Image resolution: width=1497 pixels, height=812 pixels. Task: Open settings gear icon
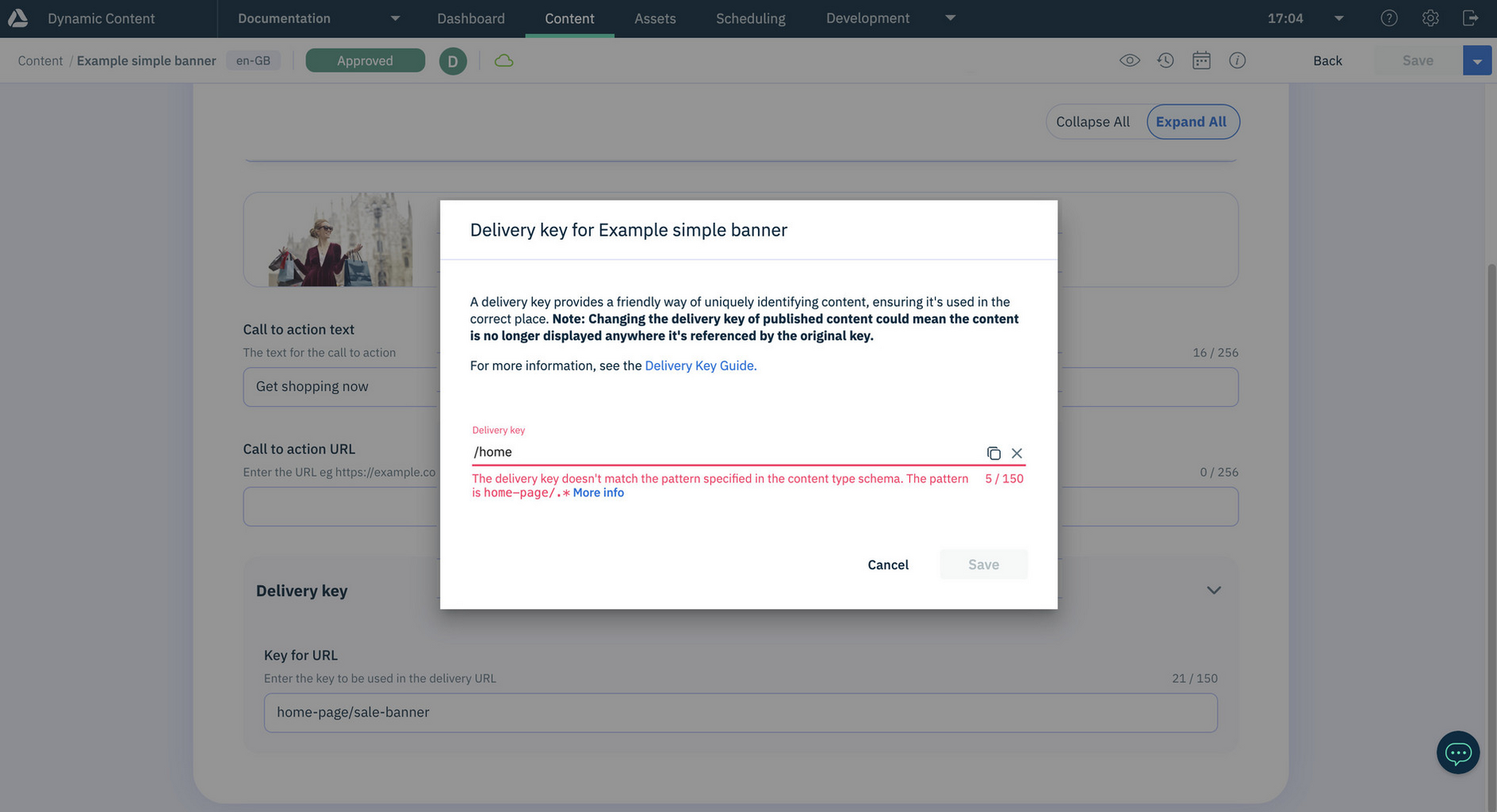1430,18
